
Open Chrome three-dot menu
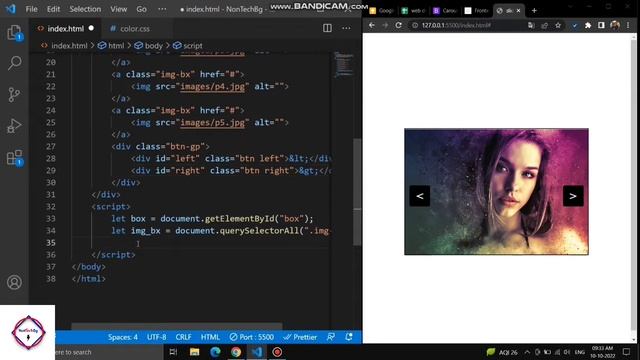click(628, 25)
